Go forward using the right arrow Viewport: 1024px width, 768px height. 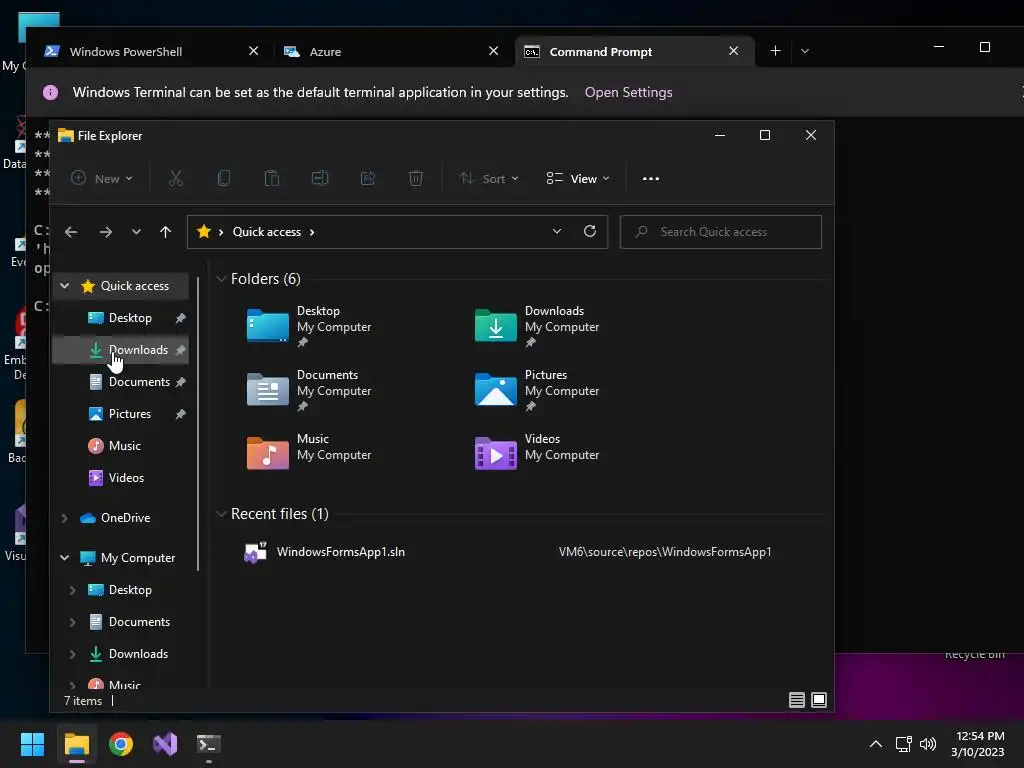coord(106,232)
